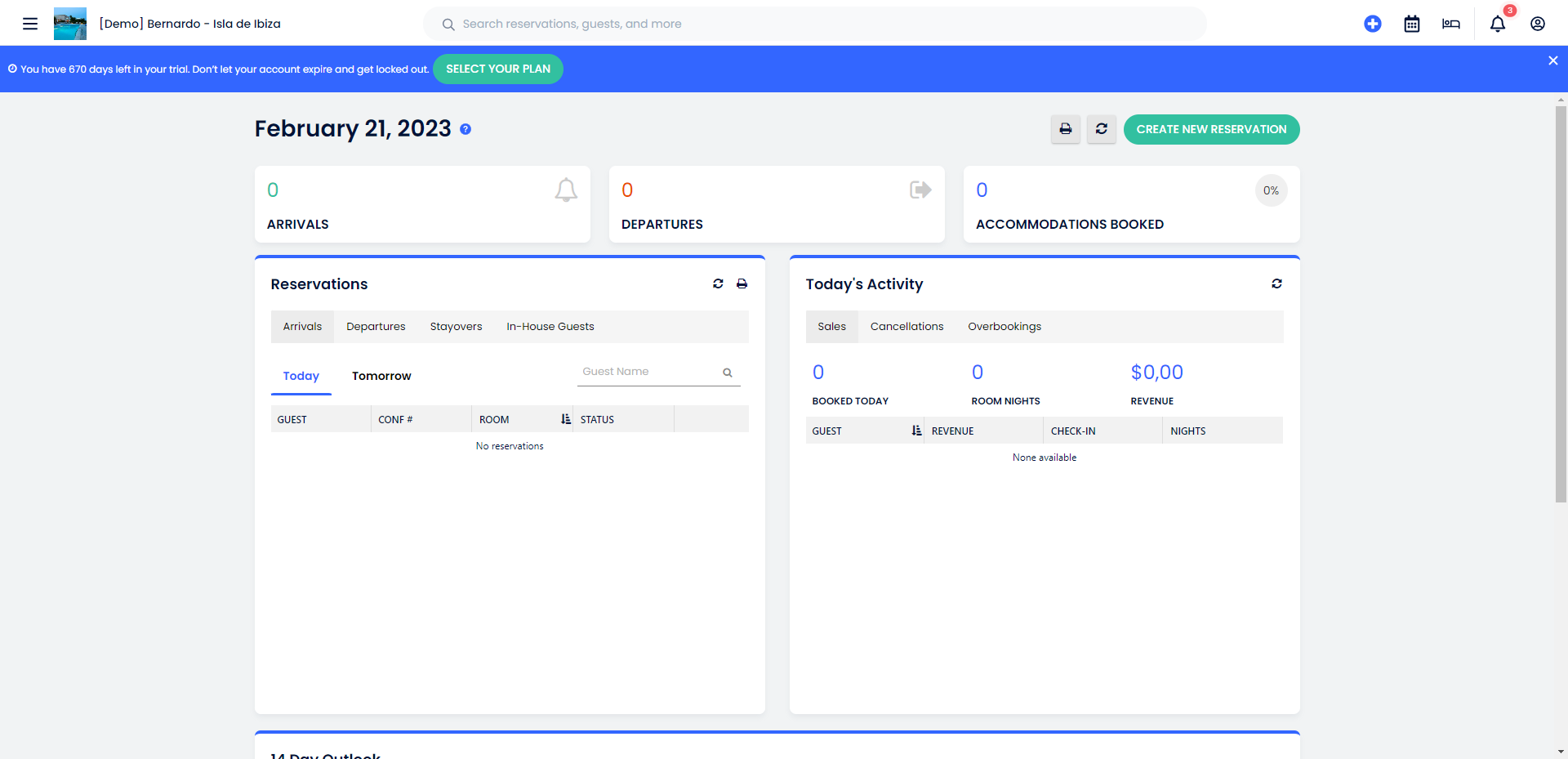Click the help icon beside date

click(x=465, y=129)
